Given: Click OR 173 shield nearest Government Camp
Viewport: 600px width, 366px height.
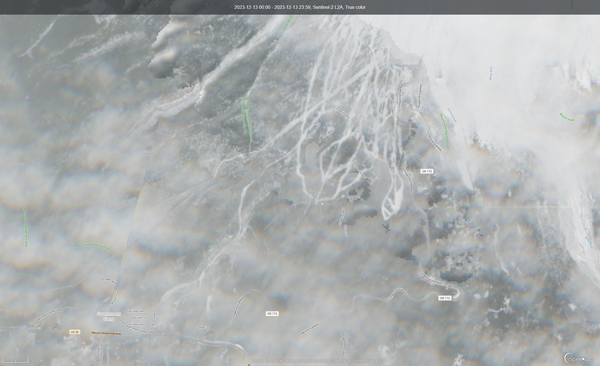Looking at the screenshot, I should pos(272,314).
